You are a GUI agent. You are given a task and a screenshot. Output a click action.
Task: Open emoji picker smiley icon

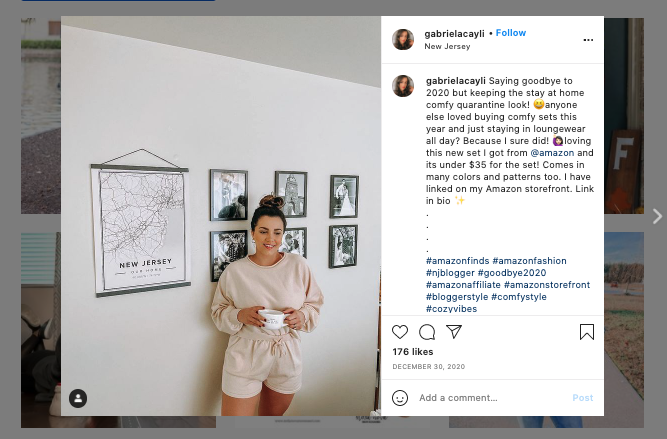point(400,398)
